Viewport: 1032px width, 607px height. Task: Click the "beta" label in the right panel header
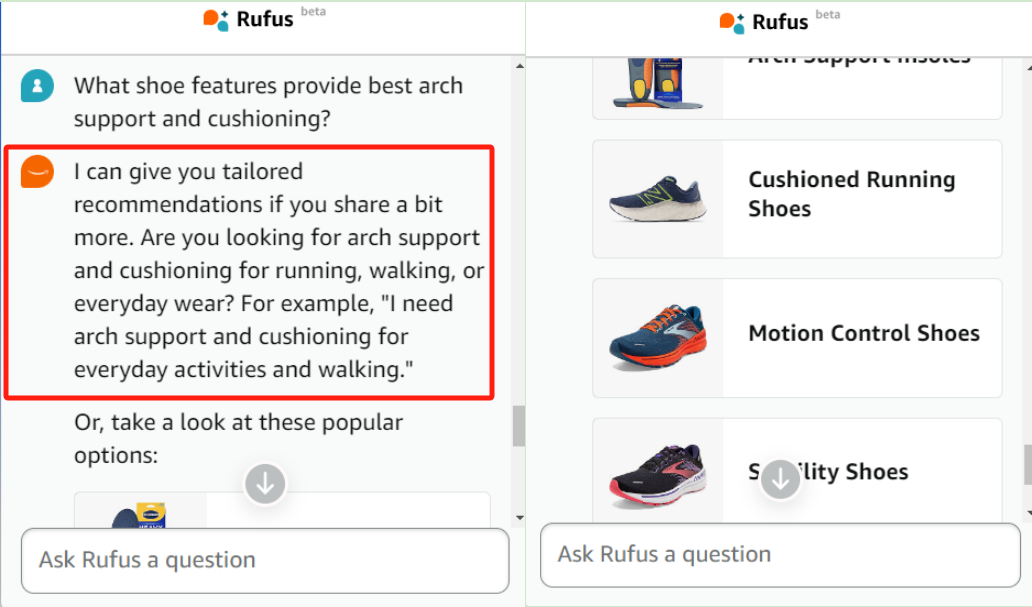click(828, 14)
